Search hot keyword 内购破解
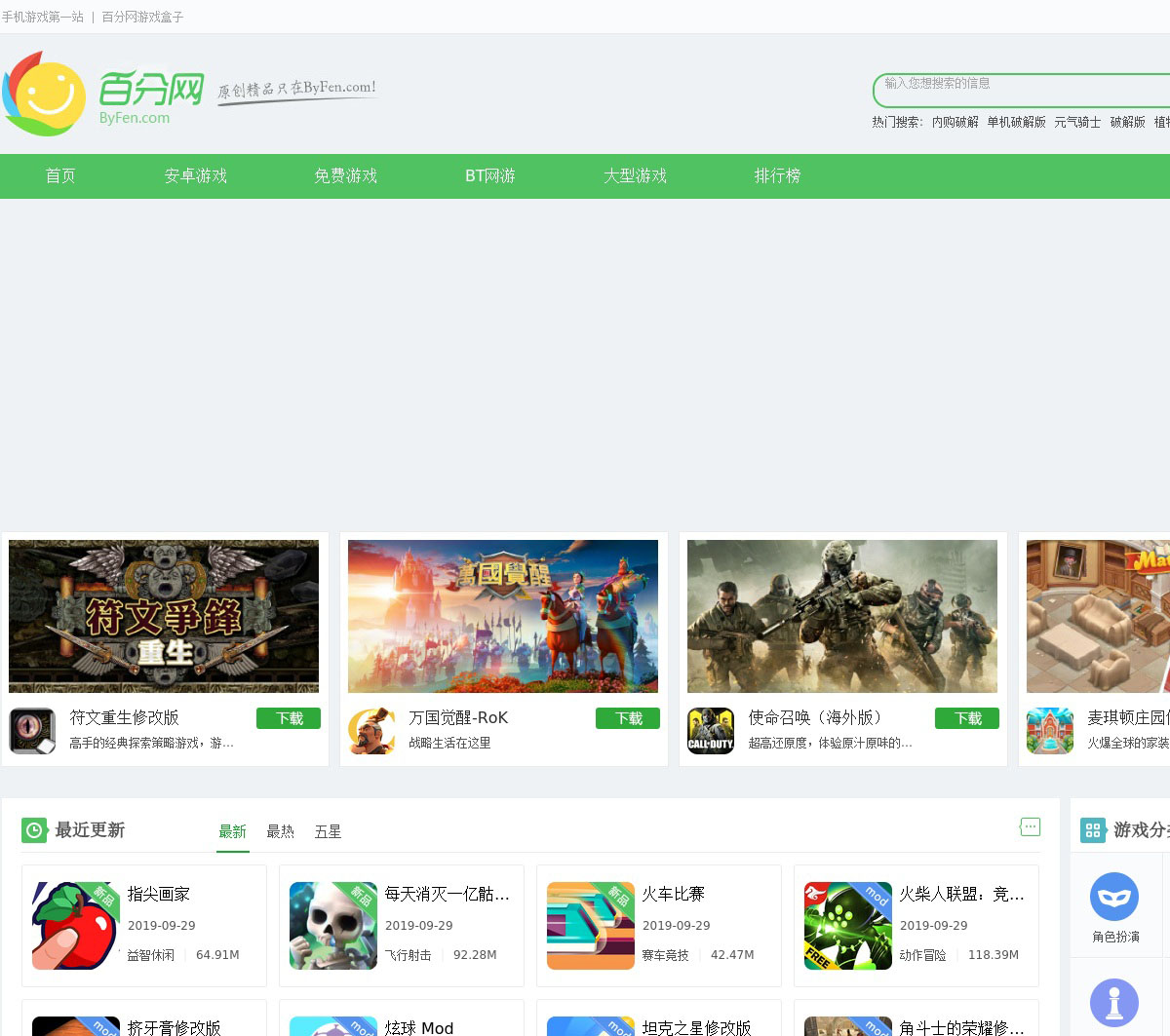This screenshot has height=1036, width=1170. [x=955, y=122]
